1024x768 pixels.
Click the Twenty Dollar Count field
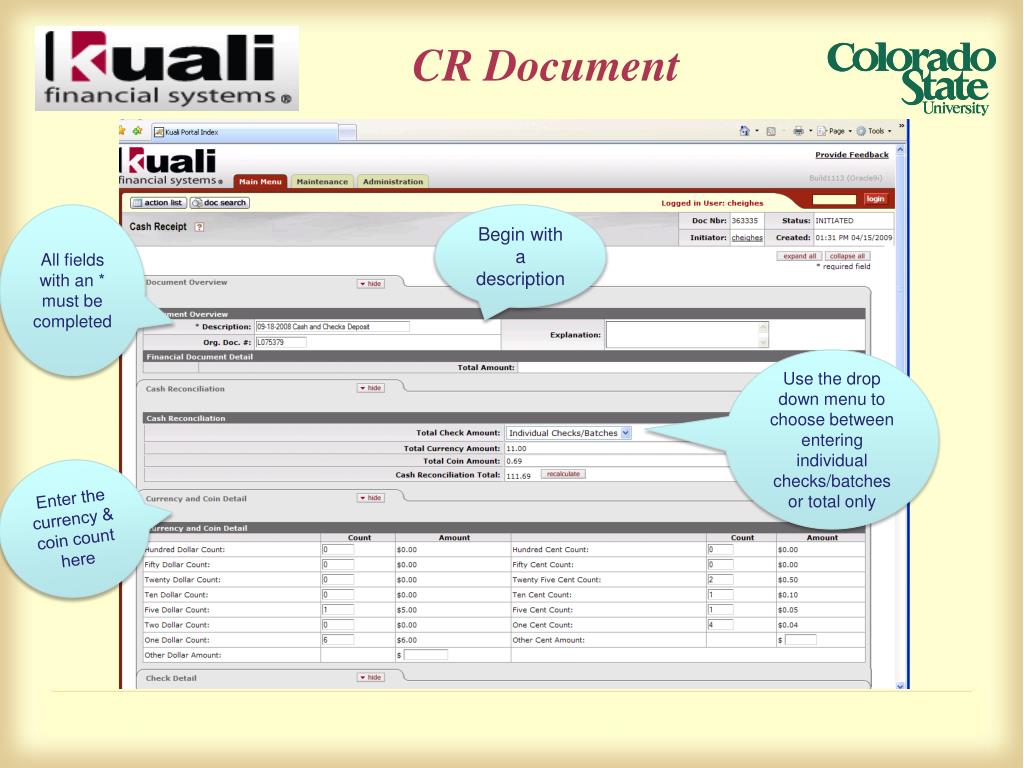[338, 579]
